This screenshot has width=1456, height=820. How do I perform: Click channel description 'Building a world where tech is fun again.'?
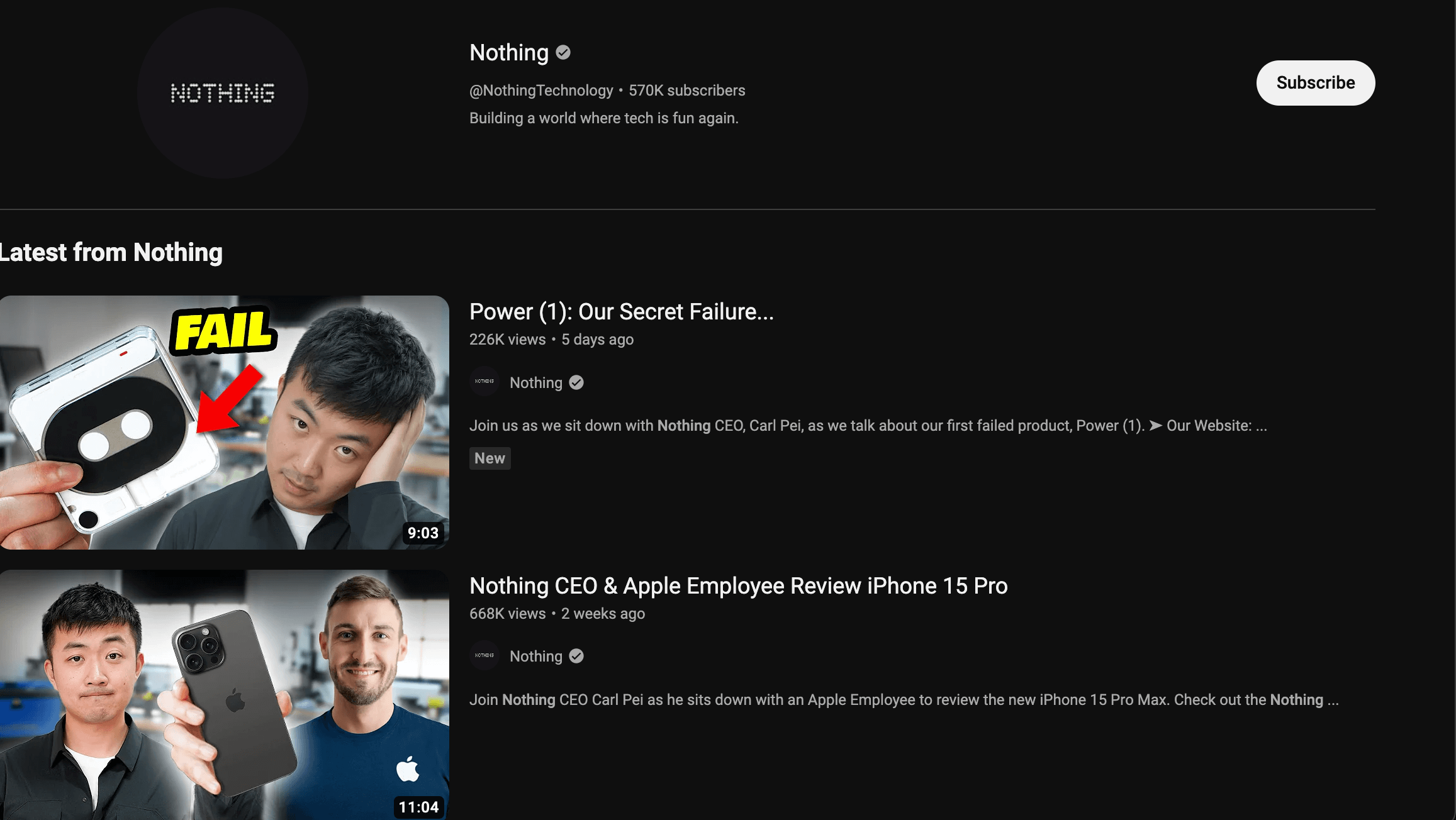[x=604, y=118]
